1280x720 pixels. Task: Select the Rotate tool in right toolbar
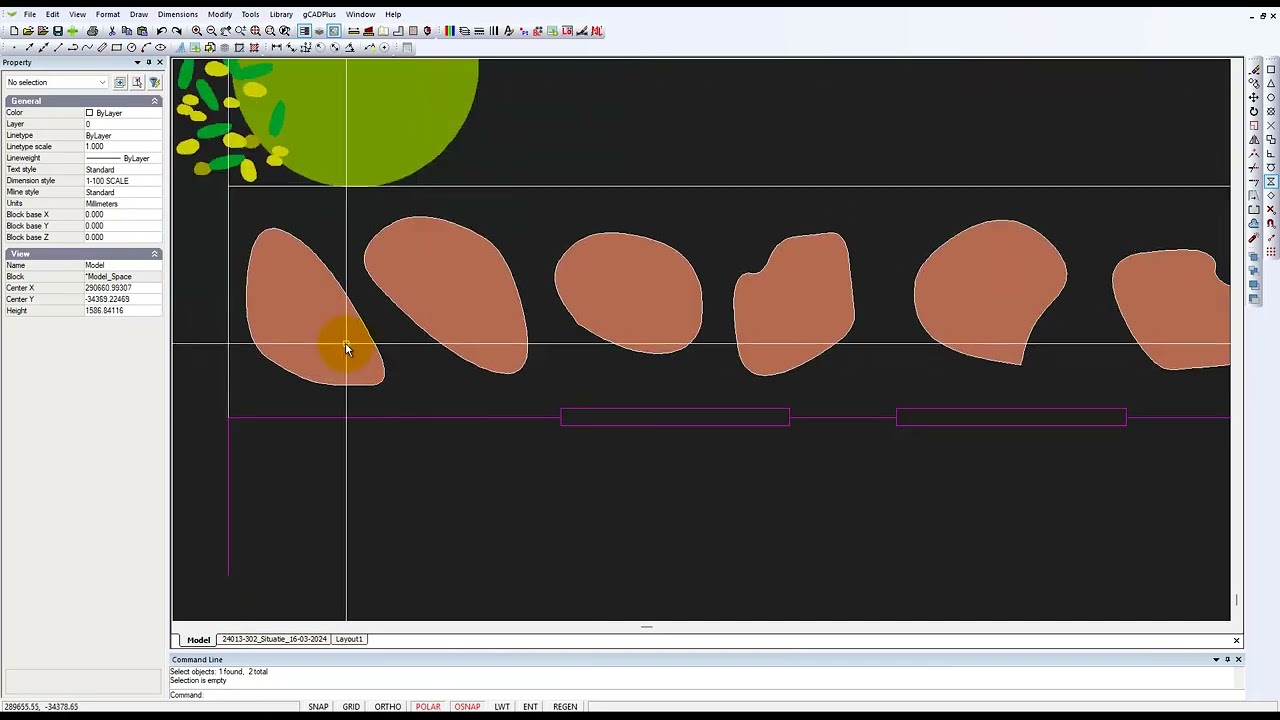1254,111
